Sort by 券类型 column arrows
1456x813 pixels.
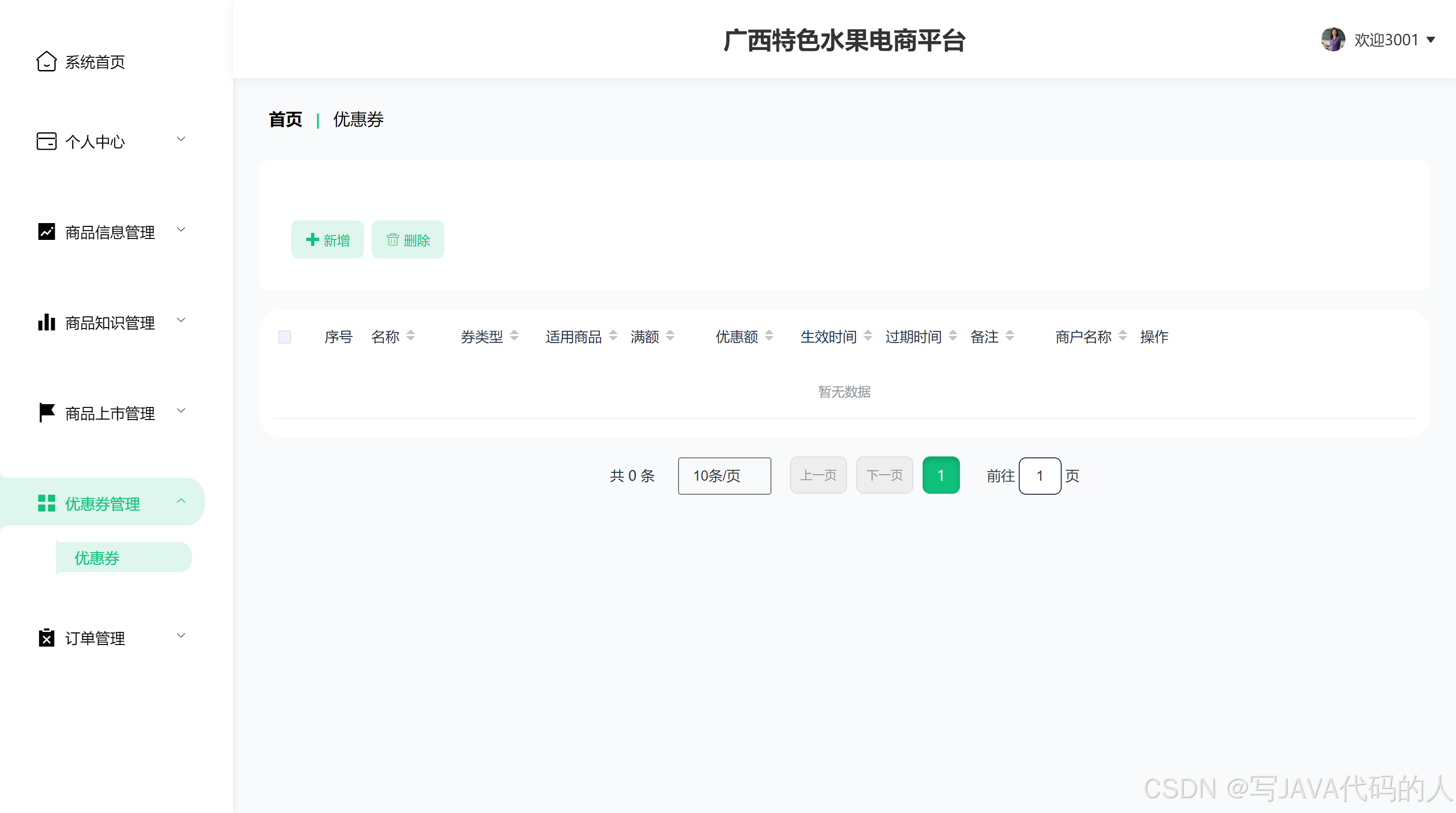pyautogui.click(x=514, y=336)
